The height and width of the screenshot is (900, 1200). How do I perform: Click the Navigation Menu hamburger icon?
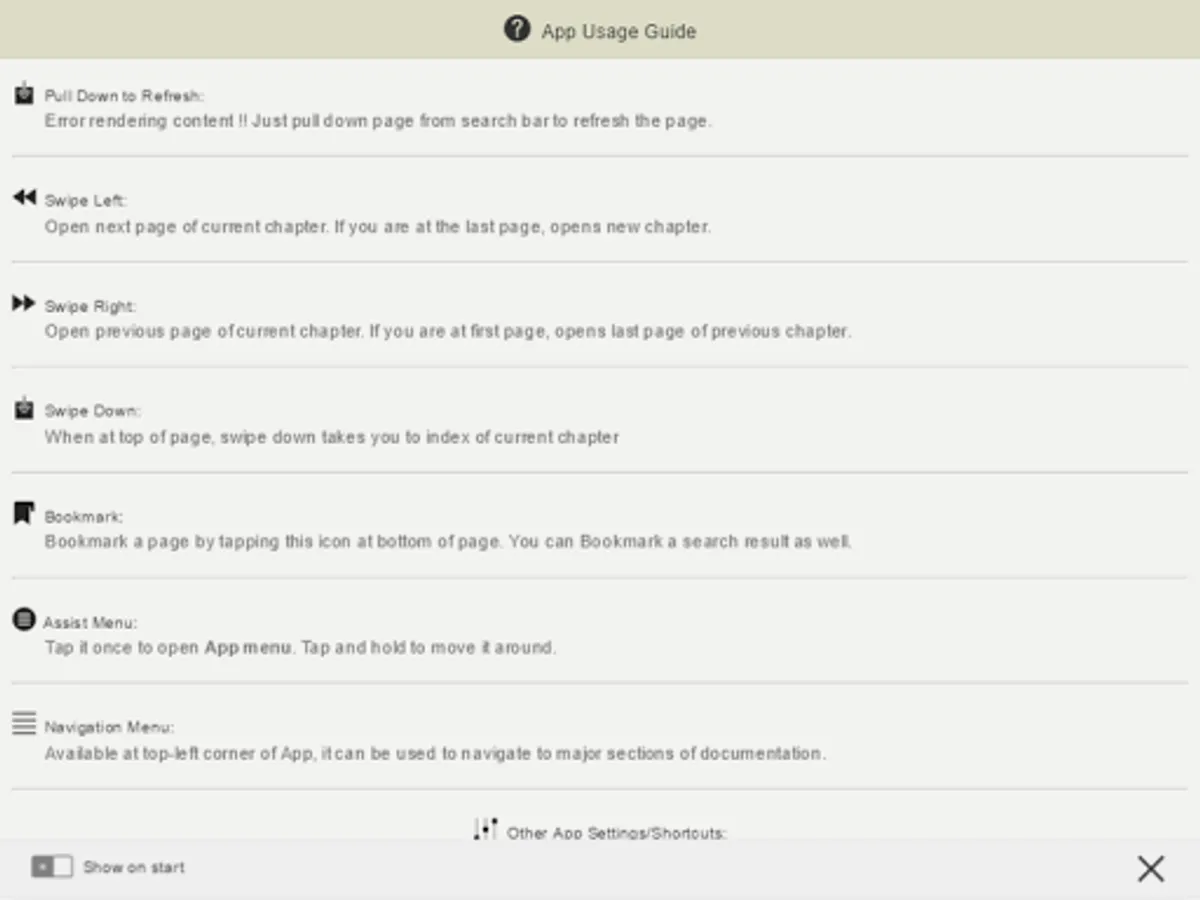(x=24, y=723)
